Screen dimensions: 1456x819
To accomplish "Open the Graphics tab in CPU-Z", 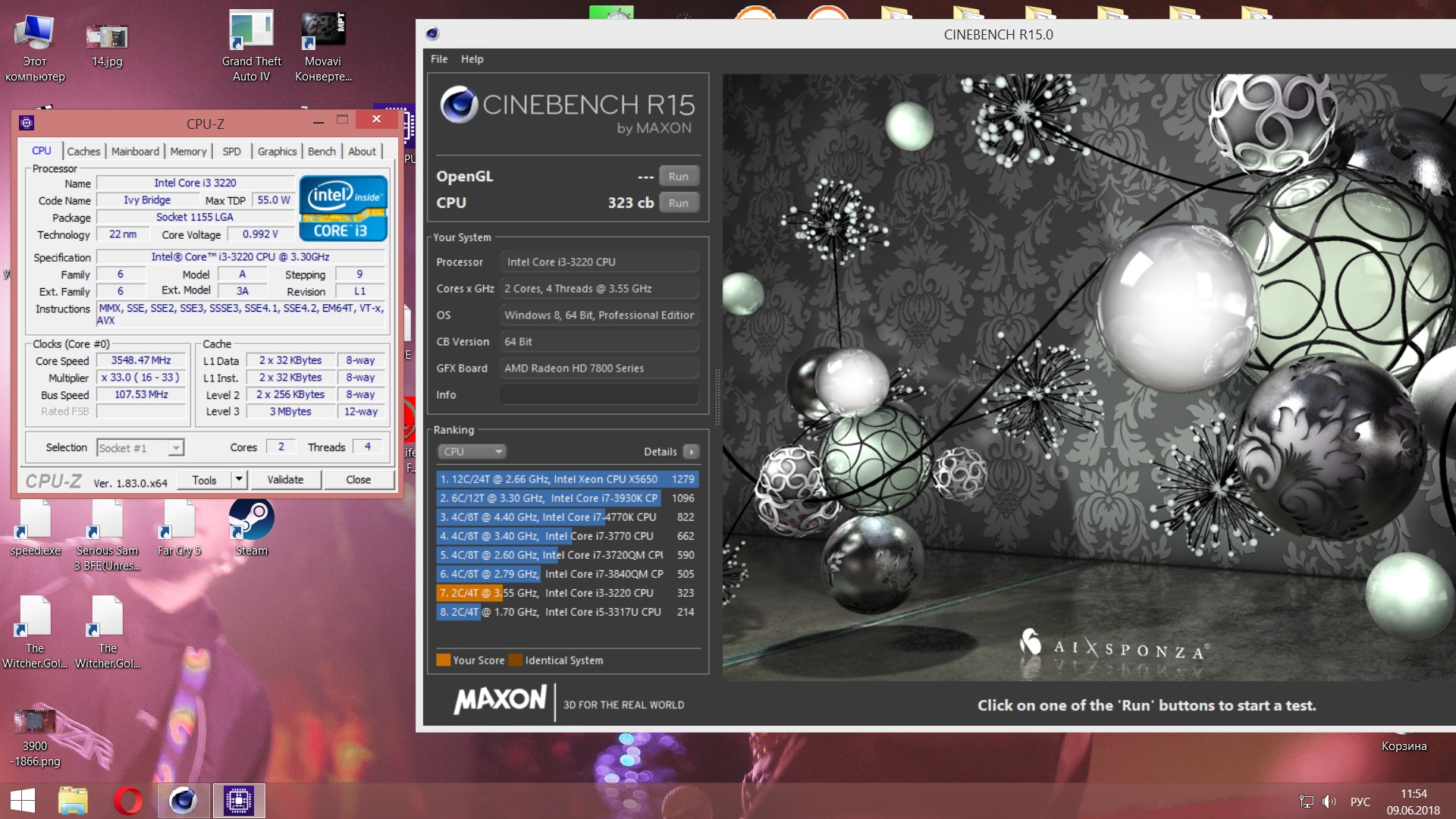I will point(277,152).
